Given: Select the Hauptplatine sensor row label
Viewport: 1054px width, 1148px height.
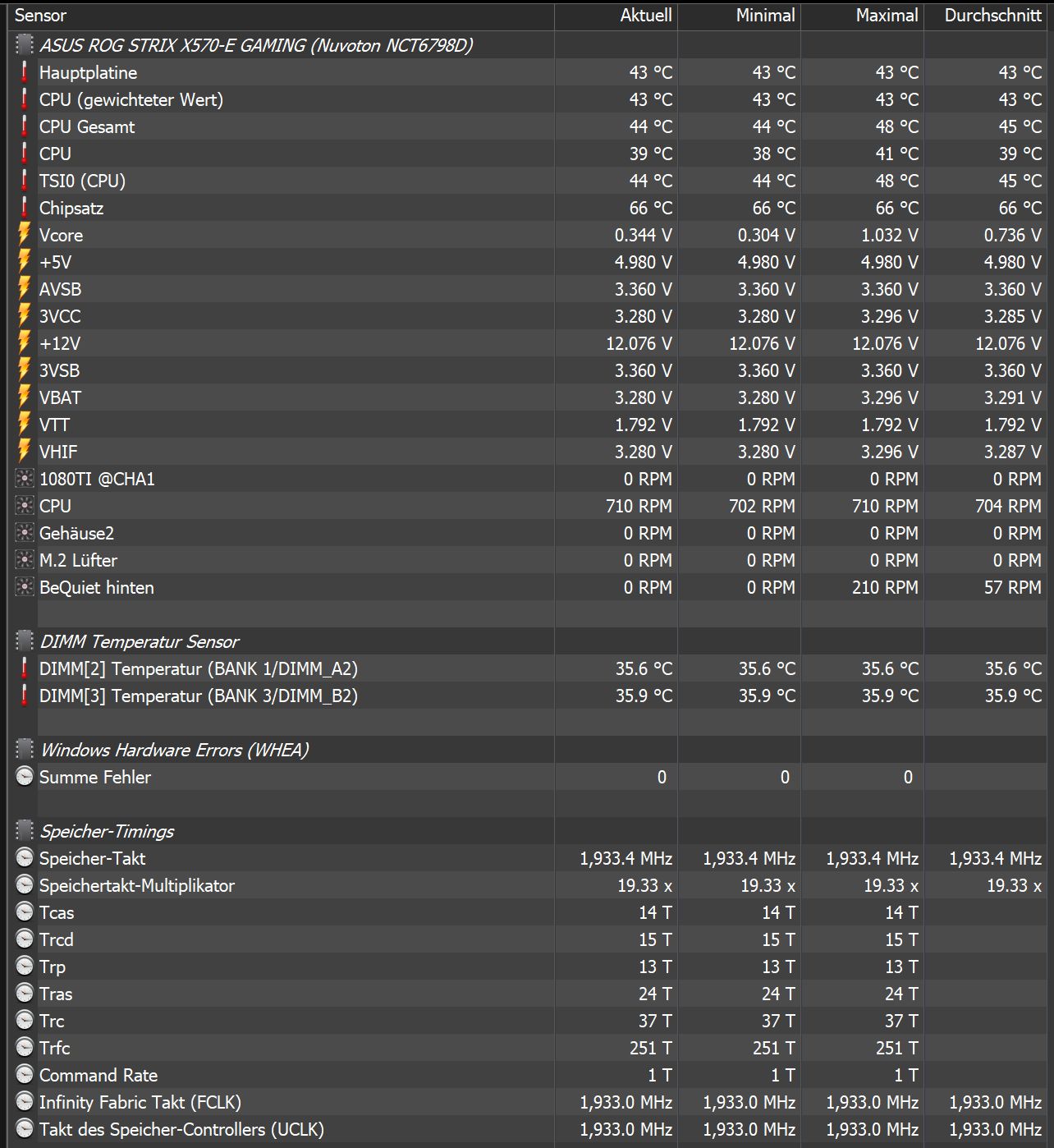Looking at the screenshot, I should coord(89,72).
